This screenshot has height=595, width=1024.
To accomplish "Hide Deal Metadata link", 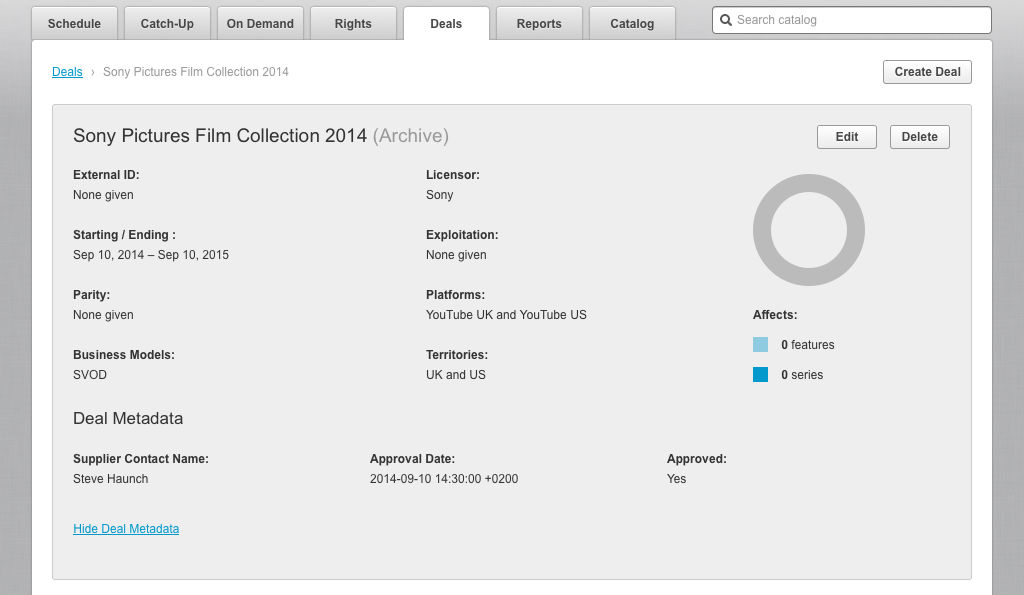I will (x=126, y=528).
